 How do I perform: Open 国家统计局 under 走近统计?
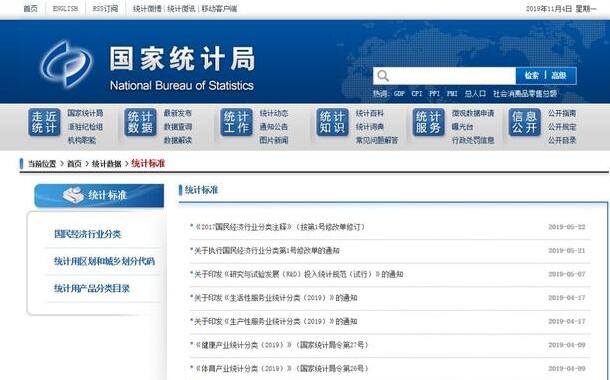pyautogui.click(x=85, y=113)
